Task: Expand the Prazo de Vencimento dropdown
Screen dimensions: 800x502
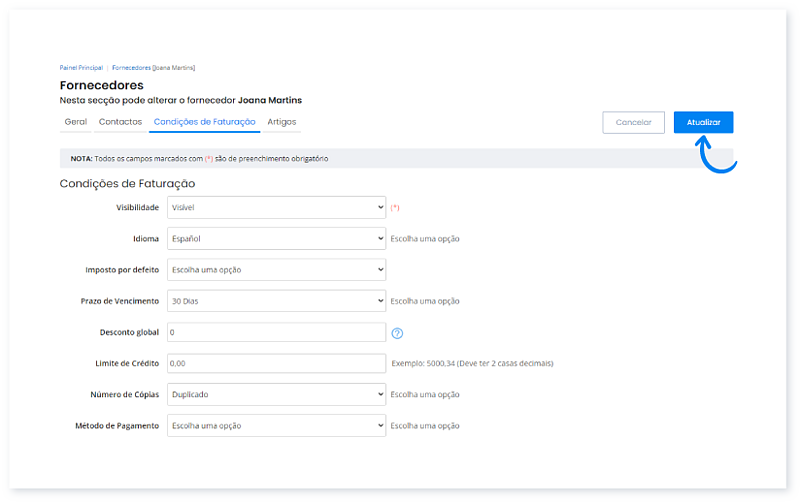Action: [276, 301]
